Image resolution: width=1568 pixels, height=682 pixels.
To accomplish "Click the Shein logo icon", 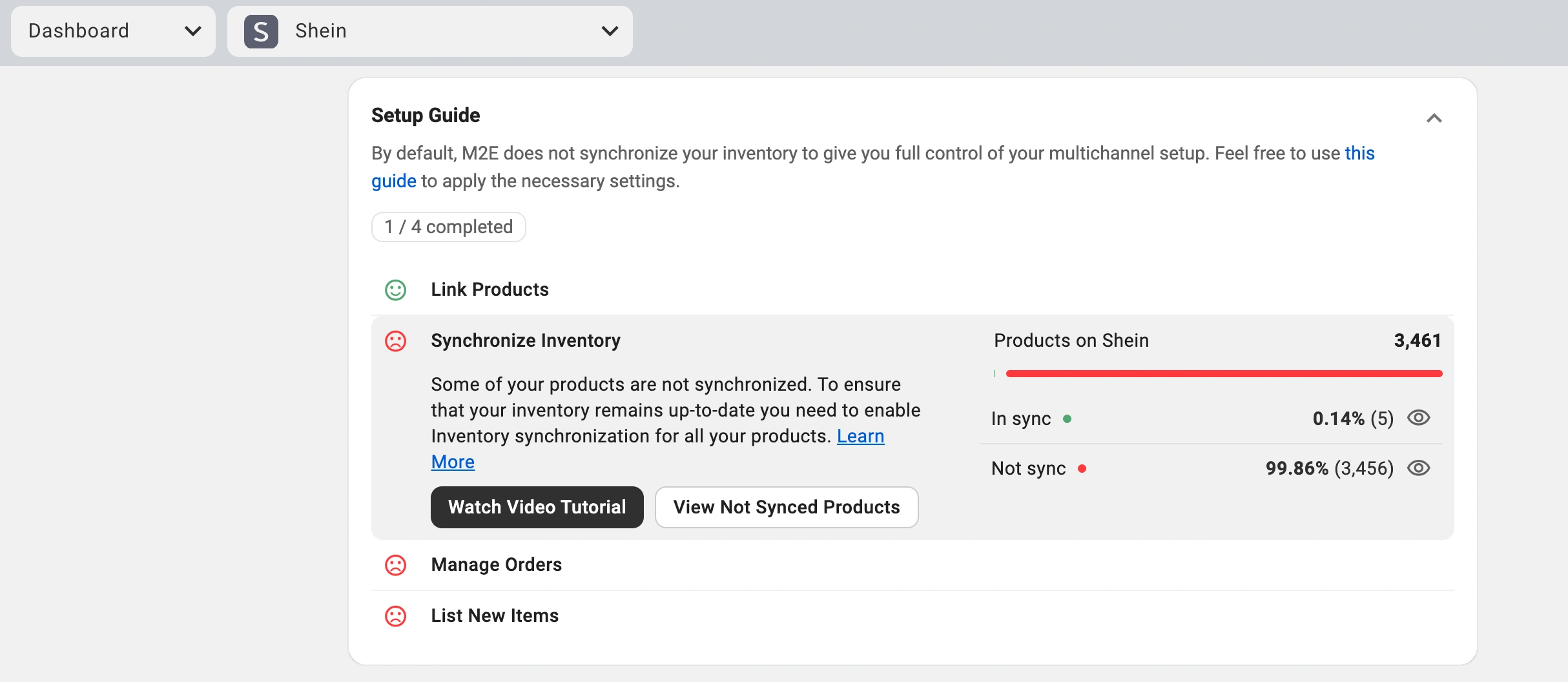I will tap(261, 31).
